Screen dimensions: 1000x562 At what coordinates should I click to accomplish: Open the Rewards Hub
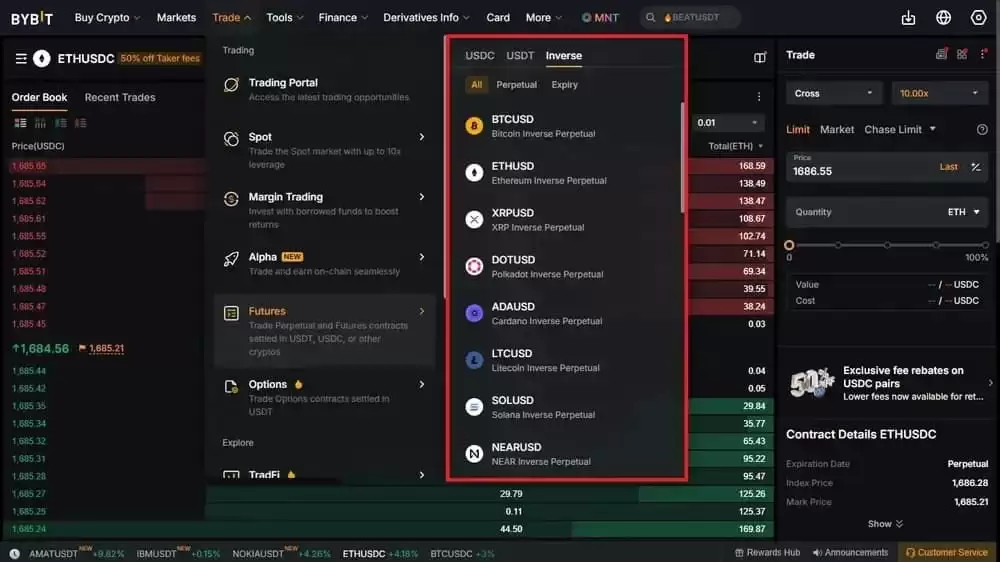[767, 553]
